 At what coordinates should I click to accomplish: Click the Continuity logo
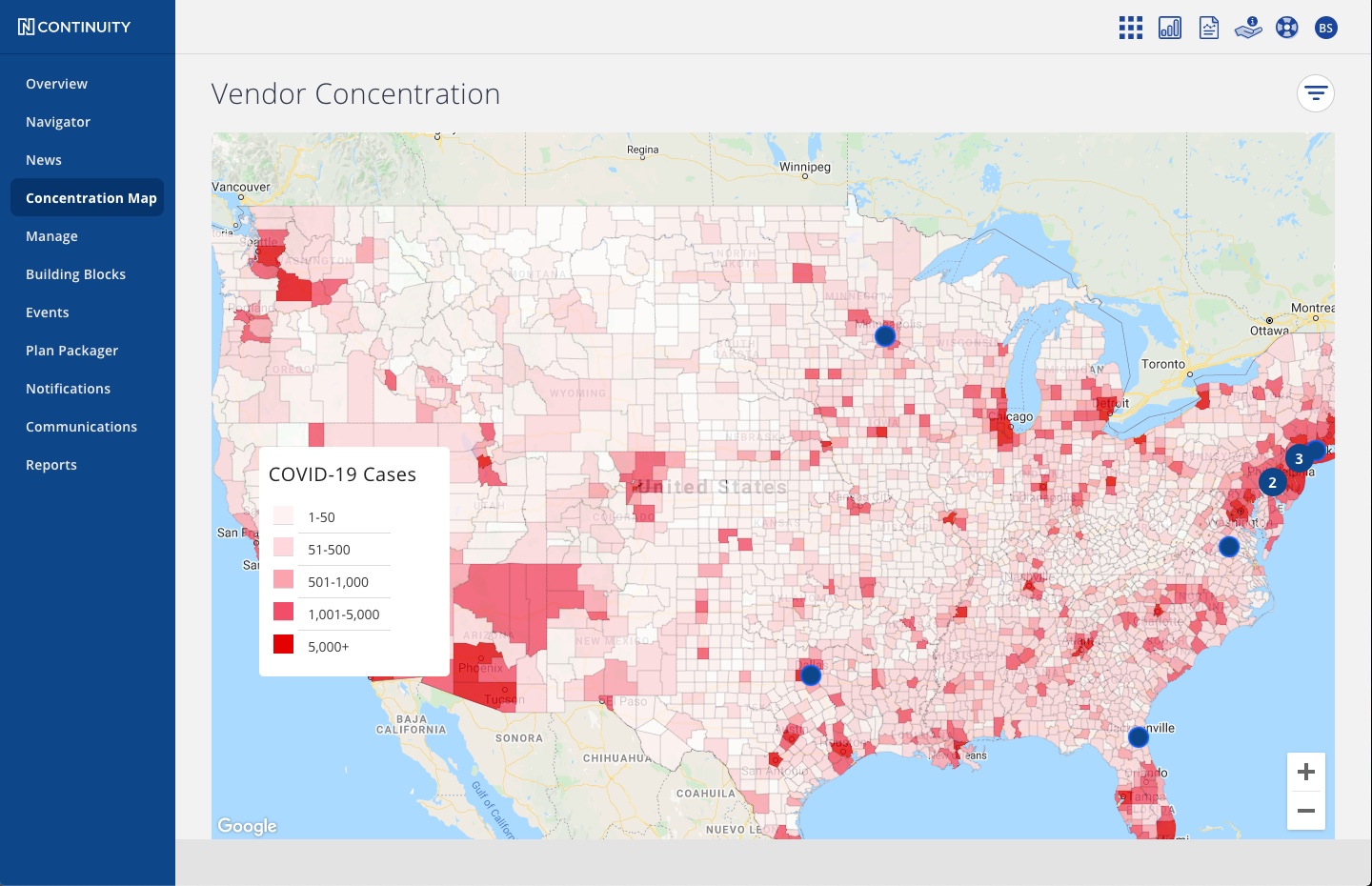coord(74,27)
